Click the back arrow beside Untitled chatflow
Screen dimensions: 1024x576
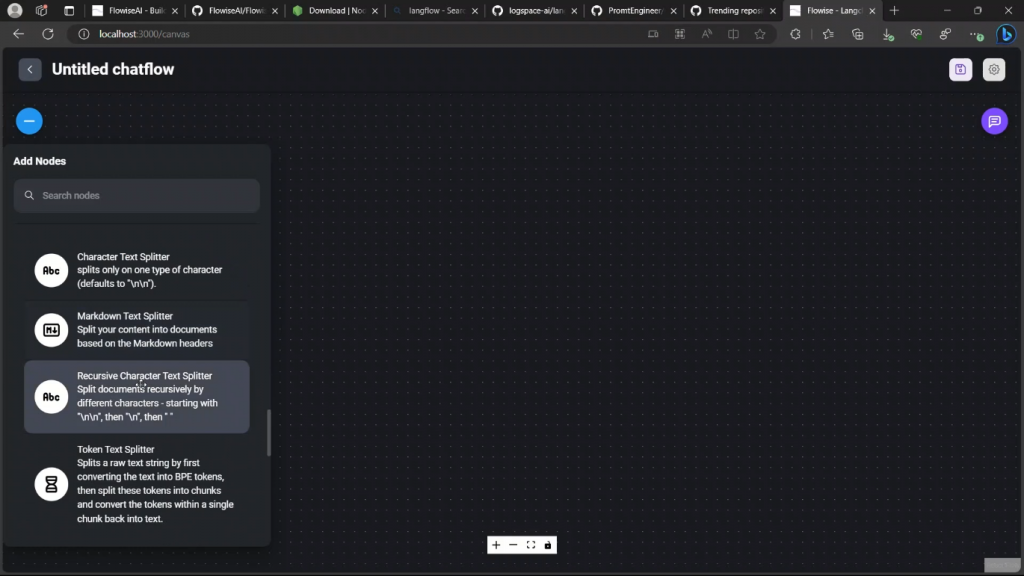[29, 69]
